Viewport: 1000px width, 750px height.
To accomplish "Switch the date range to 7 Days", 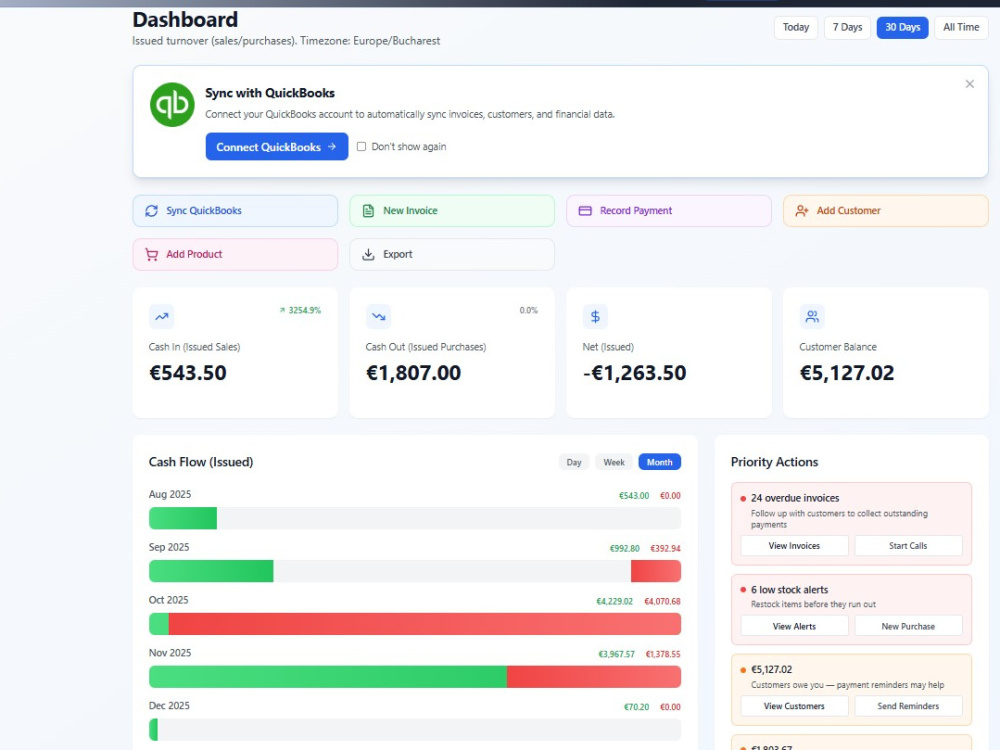I will click(x=847, y=27).
